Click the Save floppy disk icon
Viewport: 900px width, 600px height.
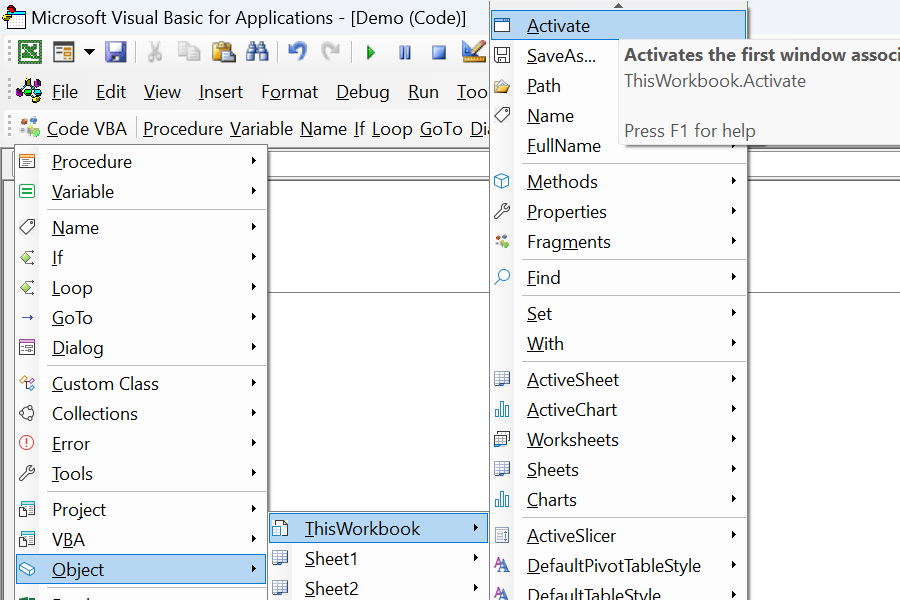point(115,52)
